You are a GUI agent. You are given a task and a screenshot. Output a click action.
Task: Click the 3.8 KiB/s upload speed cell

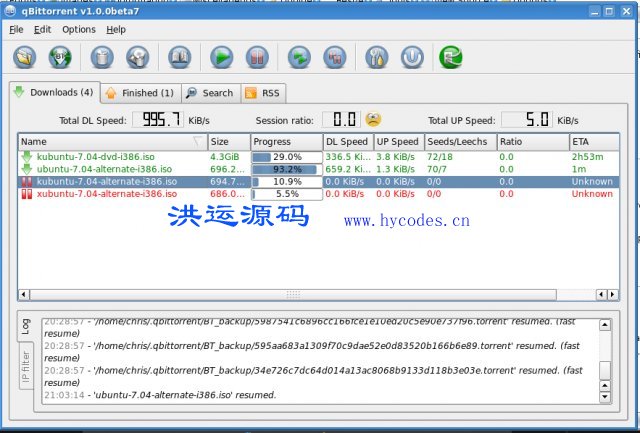[x=395, y=157]
